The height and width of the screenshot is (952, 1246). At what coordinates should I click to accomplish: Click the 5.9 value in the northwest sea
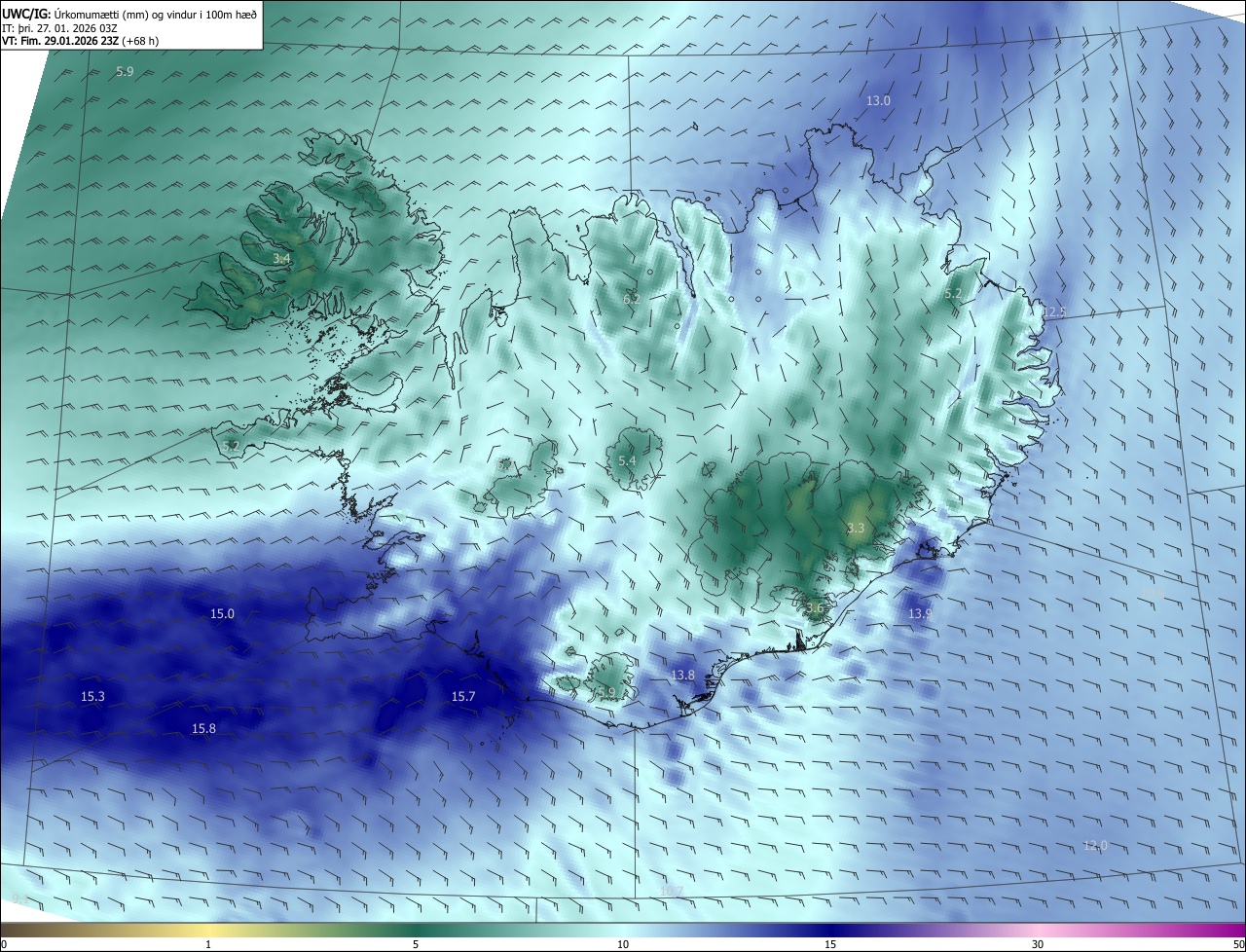125,72
